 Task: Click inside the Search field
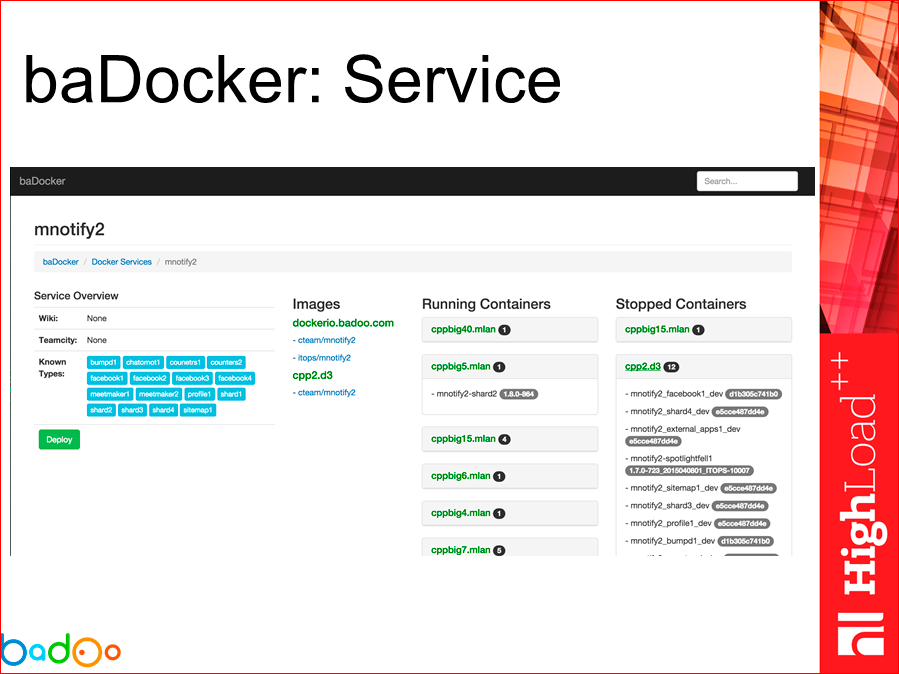pyautogui.click(x=747, y=181)
